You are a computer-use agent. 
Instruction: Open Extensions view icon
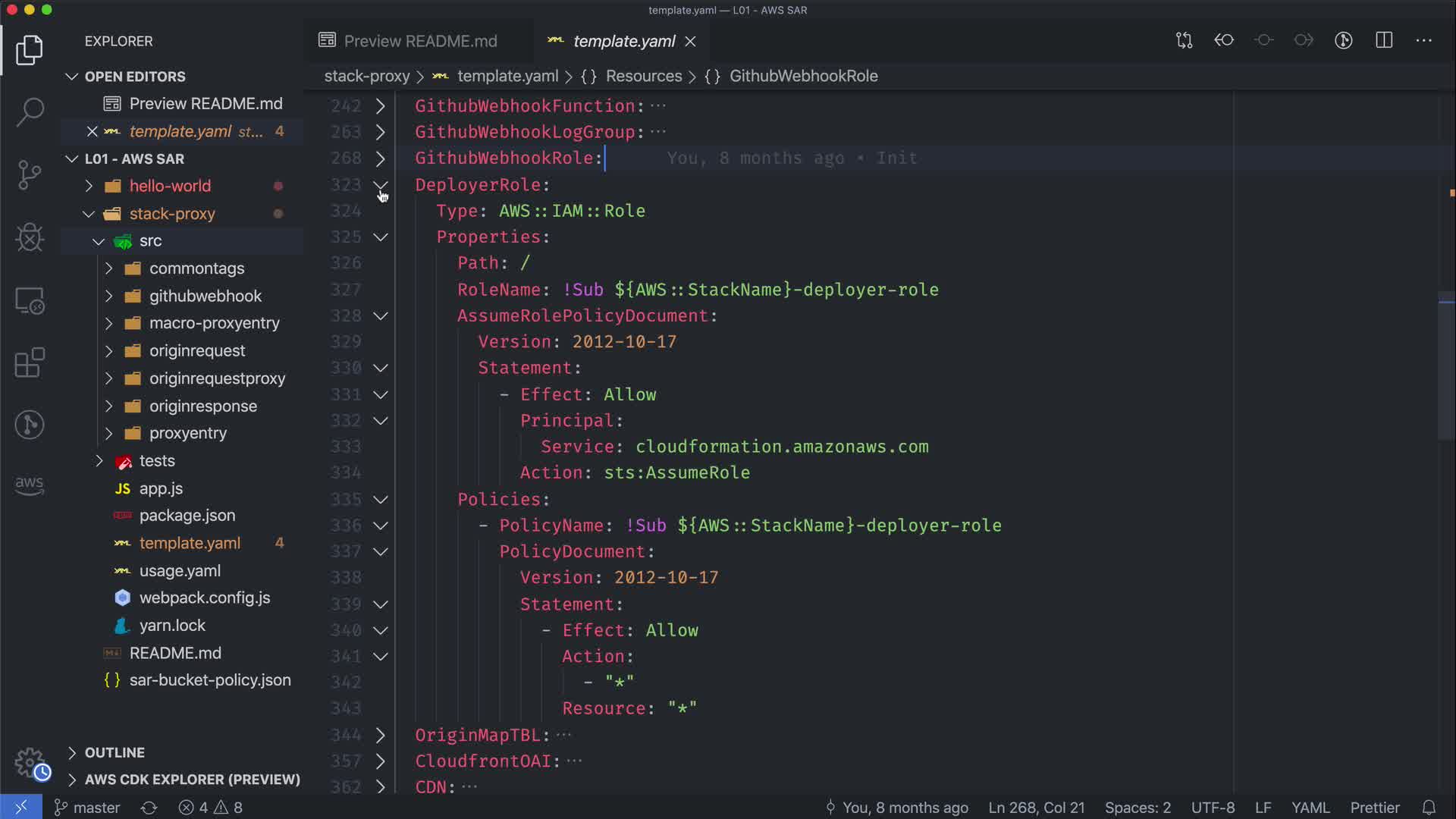pos(30,362)
